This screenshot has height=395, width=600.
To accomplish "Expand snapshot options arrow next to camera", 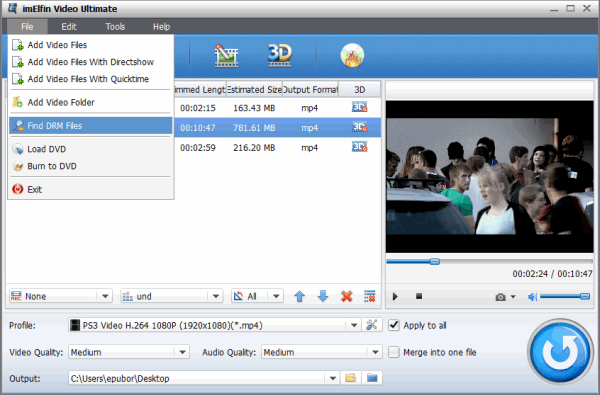I will click(x=513, y=297).
